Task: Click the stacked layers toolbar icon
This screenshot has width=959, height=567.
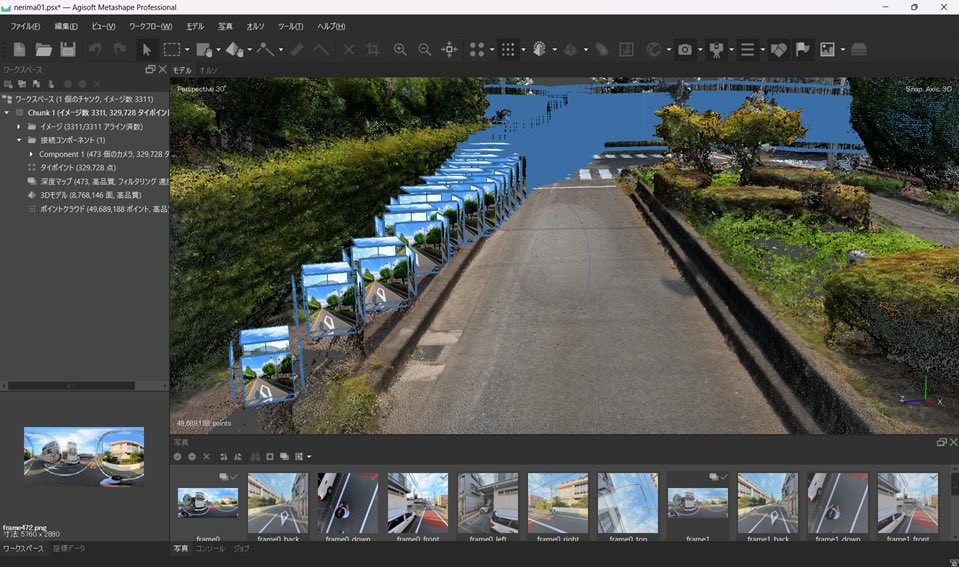Action: coord(859,50)
